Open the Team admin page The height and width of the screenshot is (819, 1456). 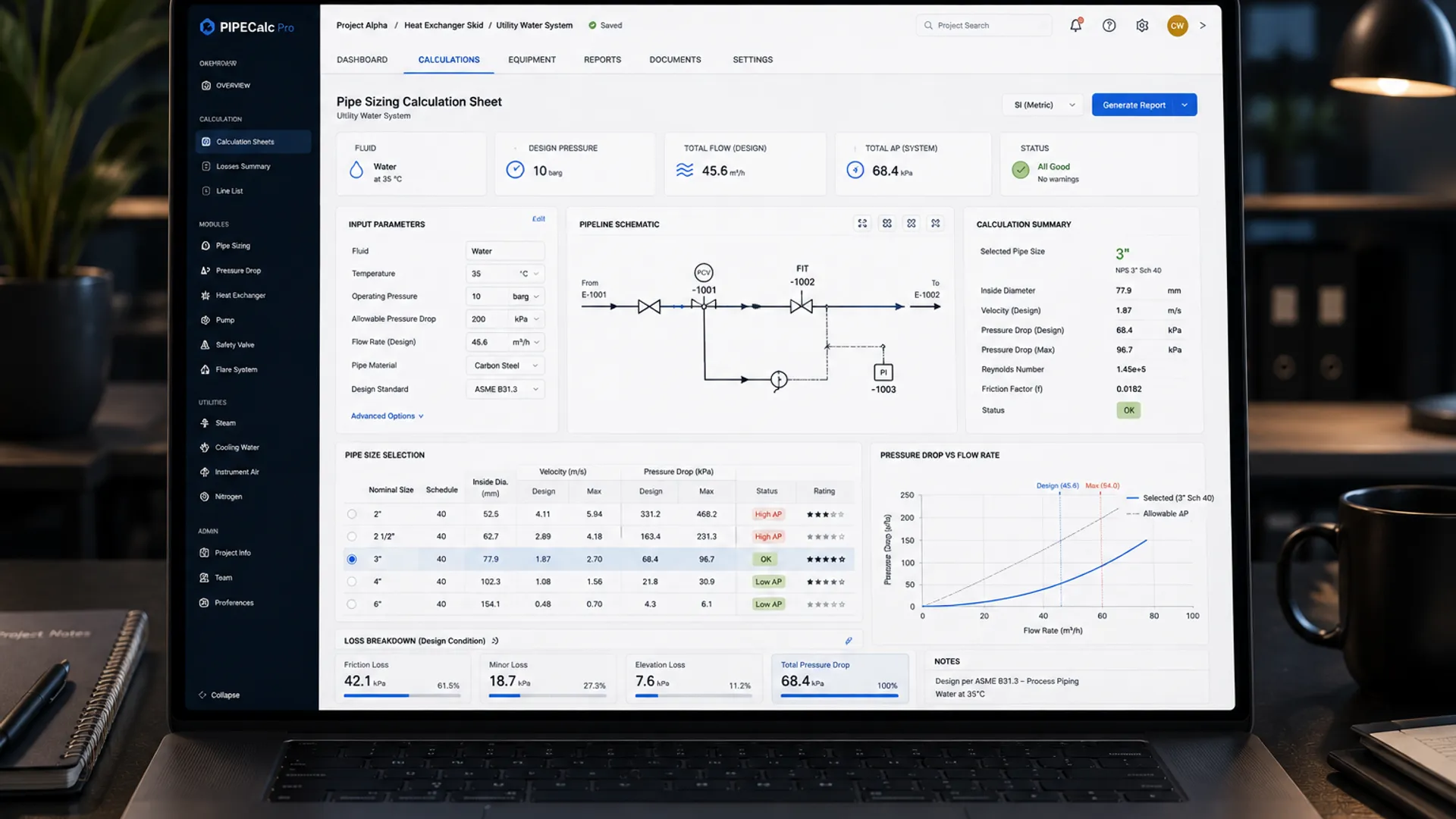click(215, 578)
